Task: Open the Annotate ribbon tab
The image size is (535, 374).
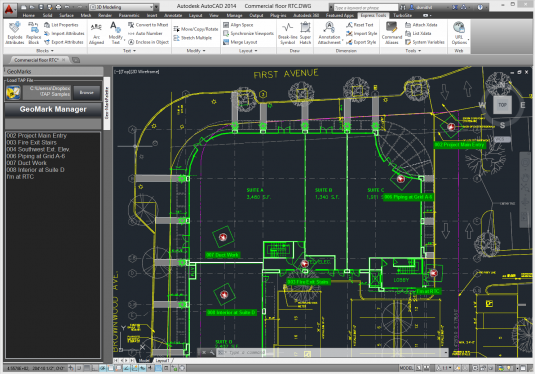Action: point(173,15)
